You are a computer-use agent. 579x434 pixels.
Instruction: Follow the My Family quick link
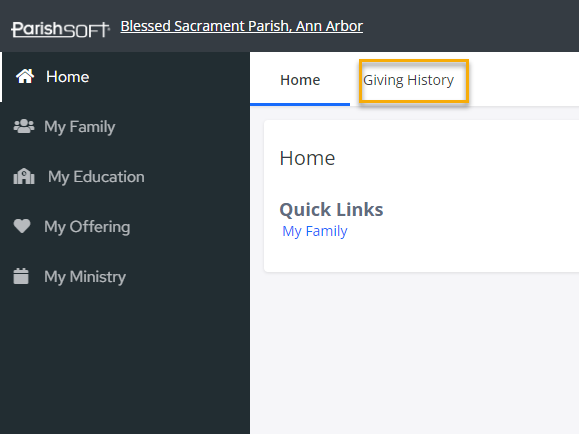click(315, 232)
